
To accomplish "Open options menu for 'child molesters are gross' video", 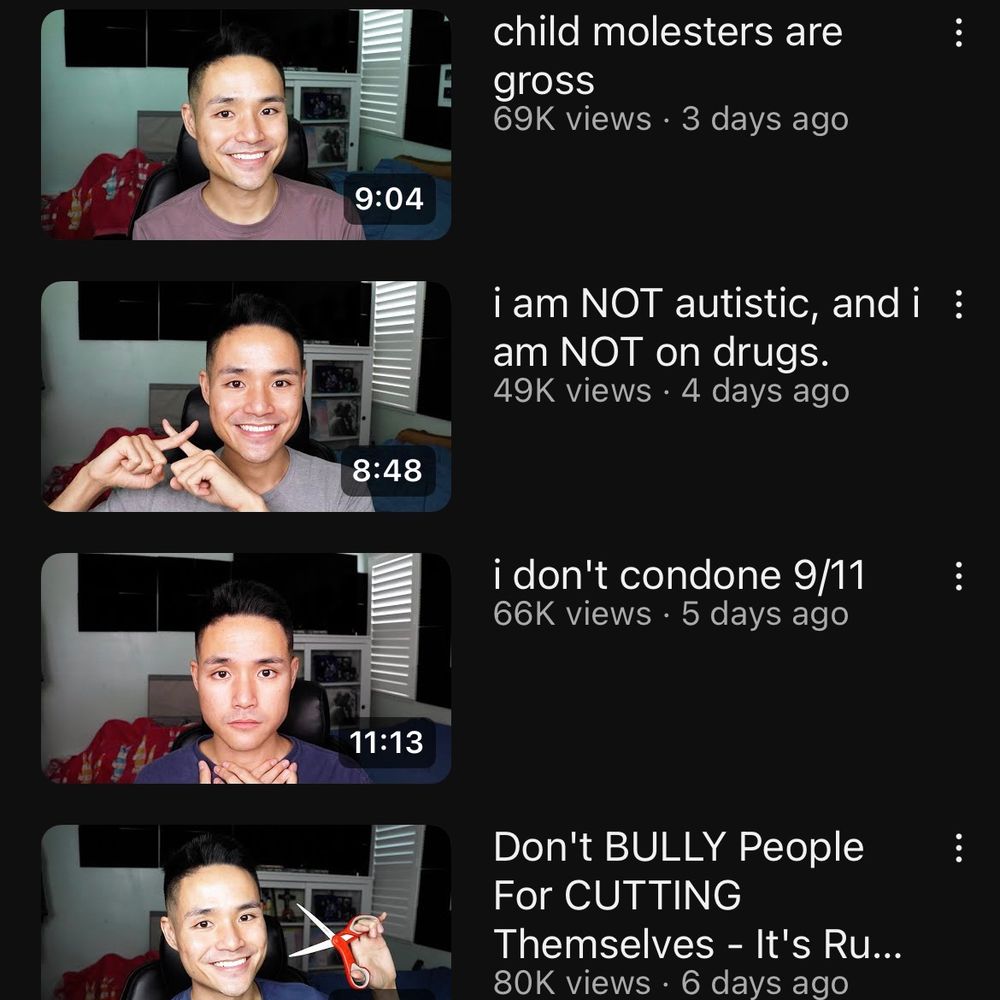I will tap(958, 33).
